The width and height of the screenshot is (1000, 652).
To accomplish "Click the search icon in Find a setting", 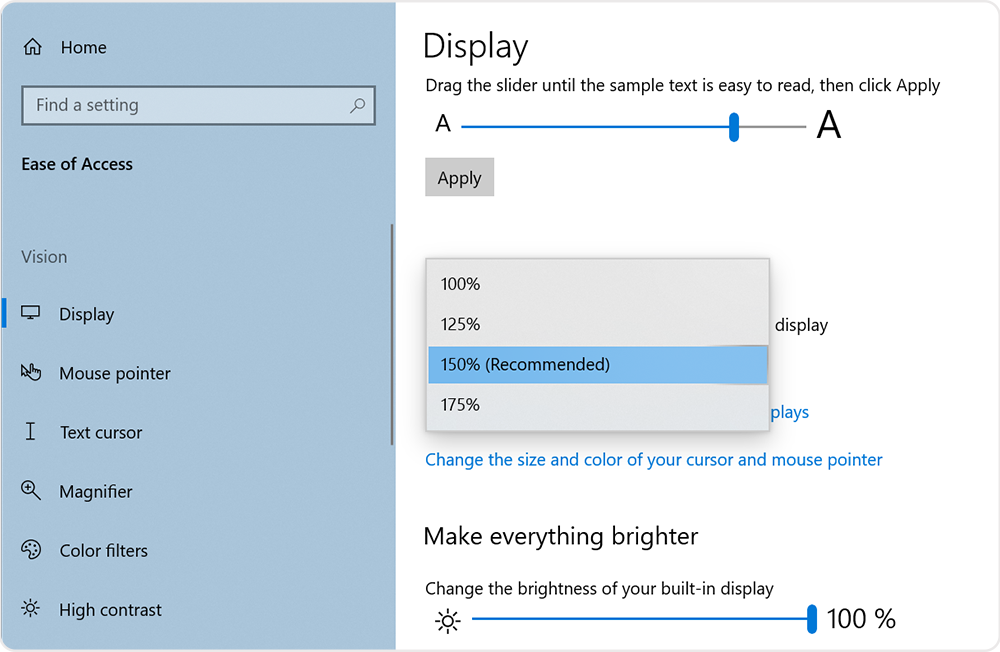I will click(358, 105).
